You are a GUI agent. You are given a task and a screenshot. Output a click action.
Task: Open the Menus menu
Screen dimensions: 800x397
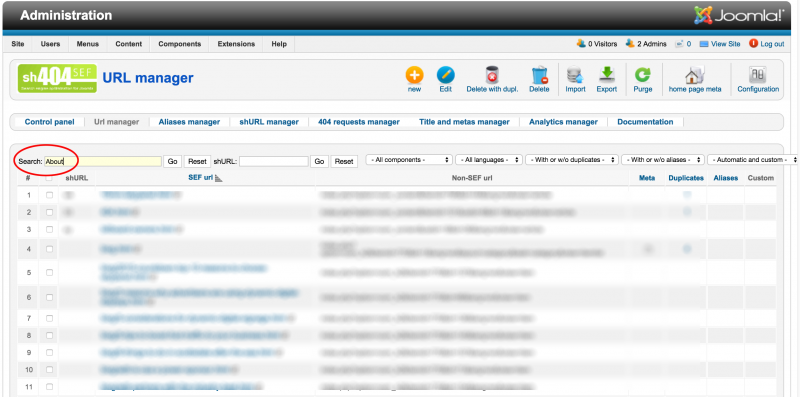88,44
